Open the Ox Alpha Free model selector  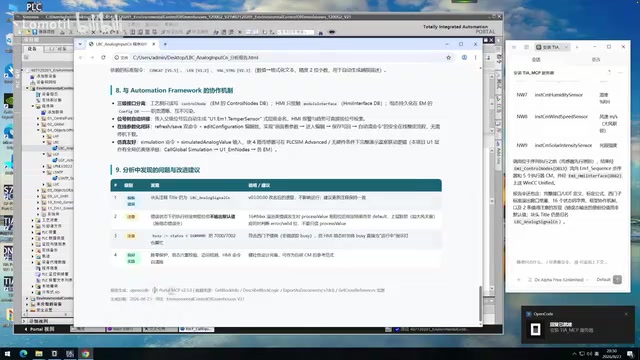559,280
